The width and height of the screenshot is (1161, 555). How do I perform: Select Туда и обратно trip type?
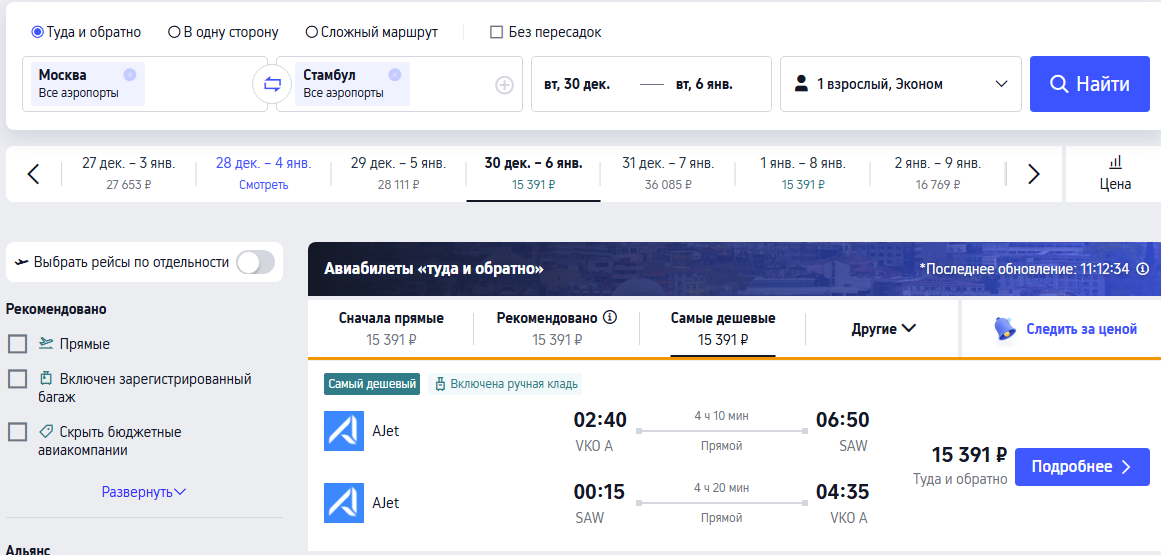click(86, 32)
